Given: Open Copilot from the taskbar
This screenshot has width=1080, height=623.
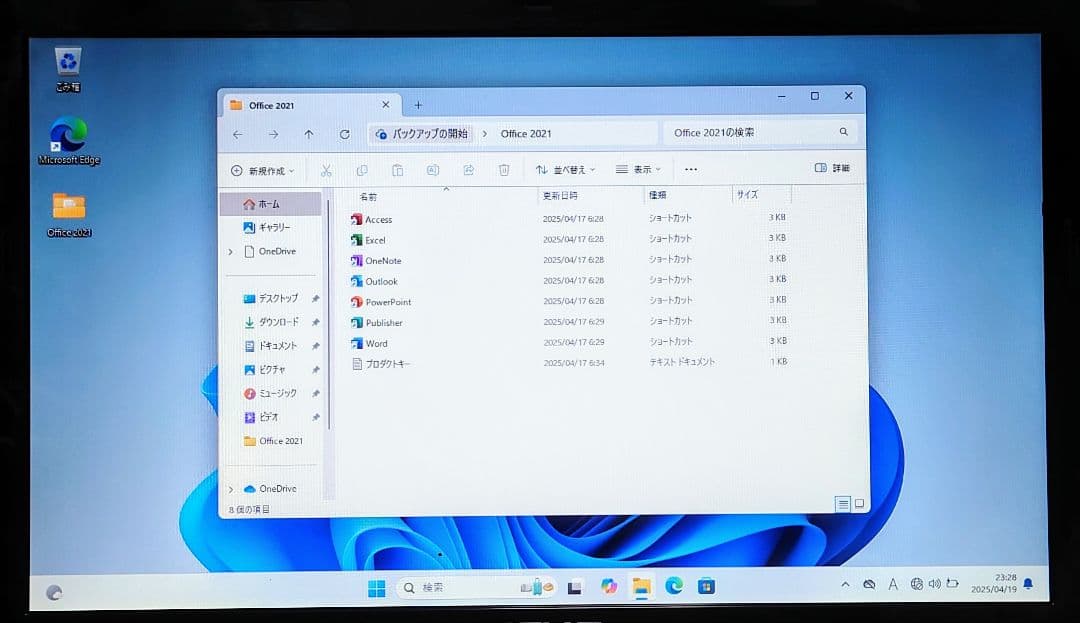Looking at the screenshot, I should coord(609,587).
